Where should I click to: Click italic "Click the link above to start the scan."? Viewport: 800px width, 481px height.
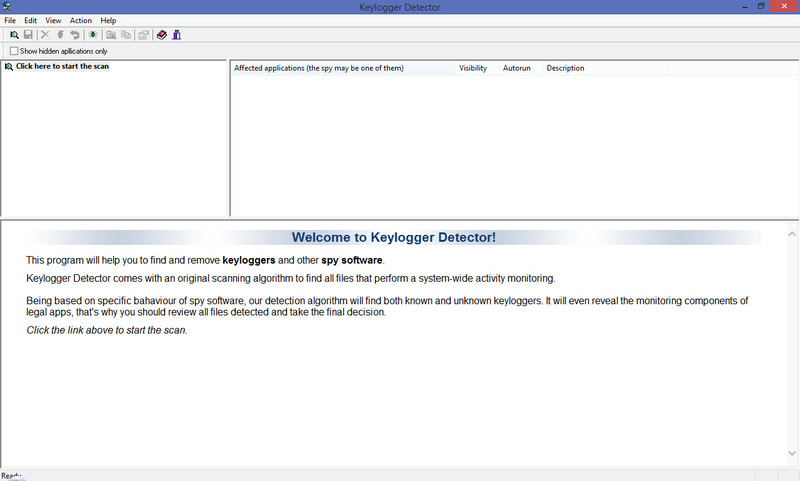107,330
